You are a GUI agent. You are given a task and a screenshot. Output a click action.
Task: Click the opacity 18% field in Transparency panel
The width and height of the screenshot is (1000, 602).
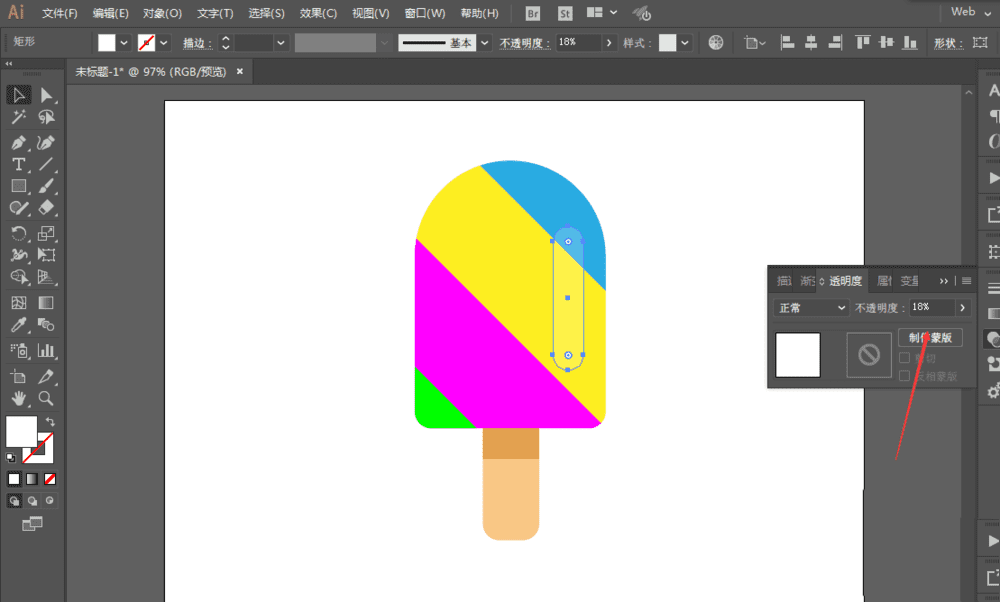click(930, 308)
